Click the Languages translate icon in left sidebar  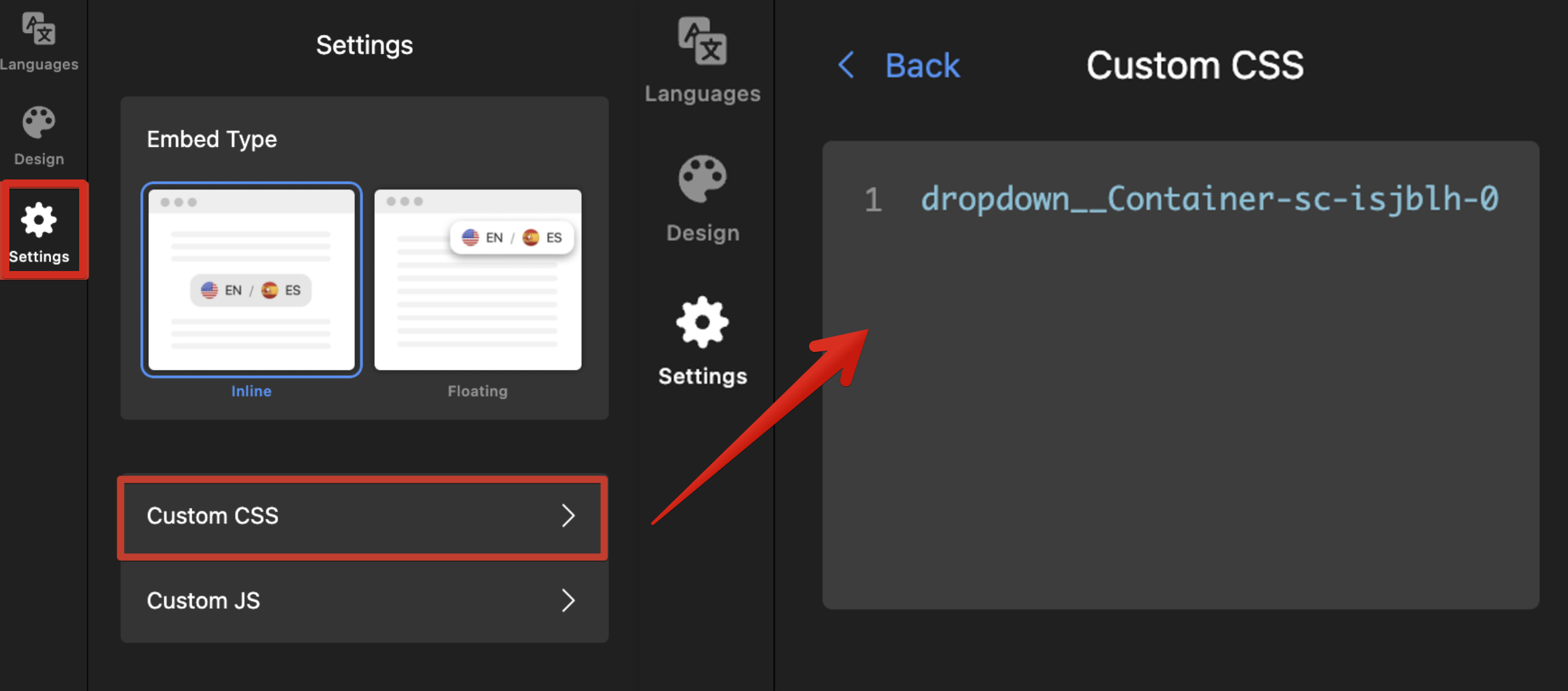coord(39,29)
